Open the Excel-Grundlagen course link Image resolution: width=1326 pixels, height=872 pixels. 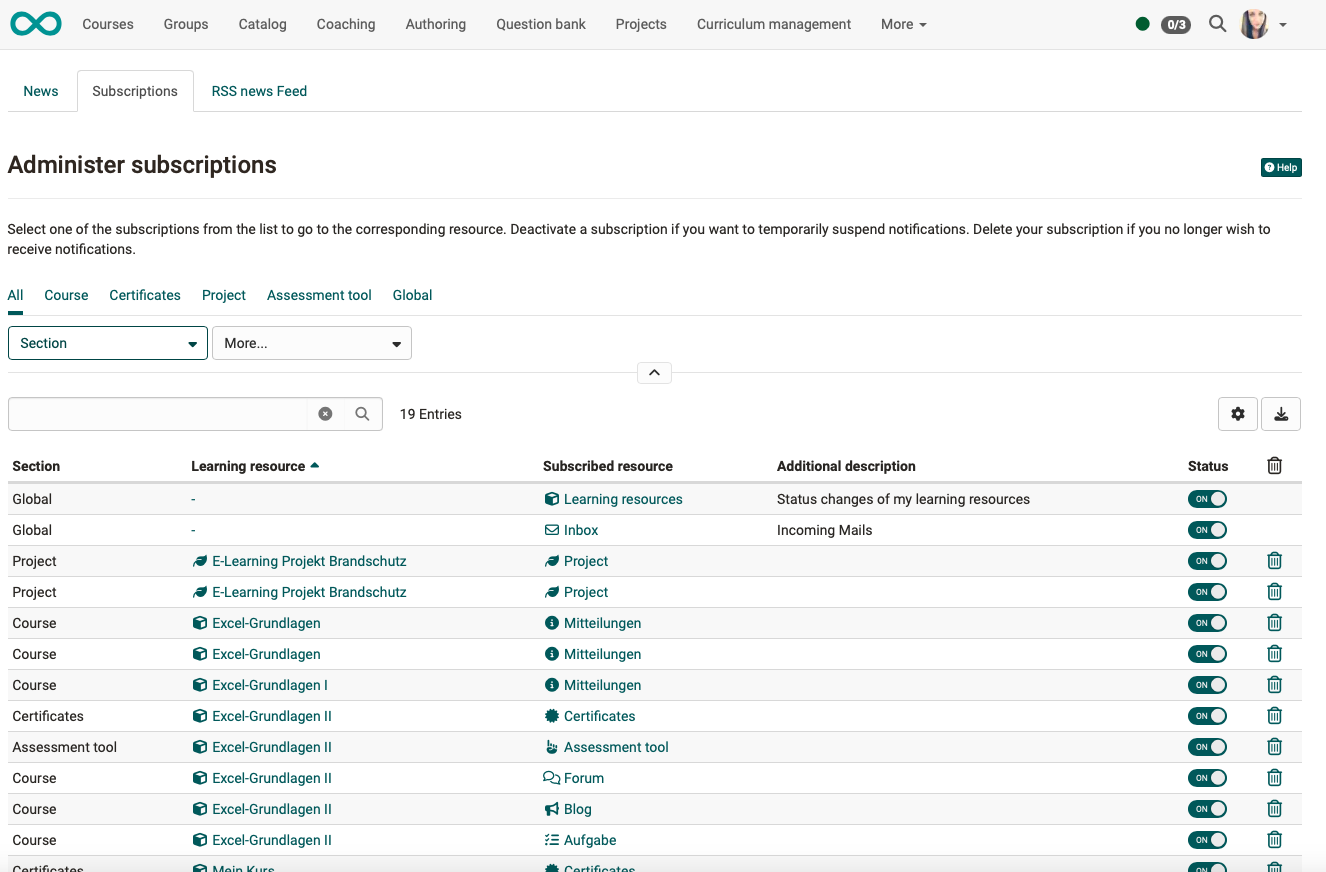266,622
